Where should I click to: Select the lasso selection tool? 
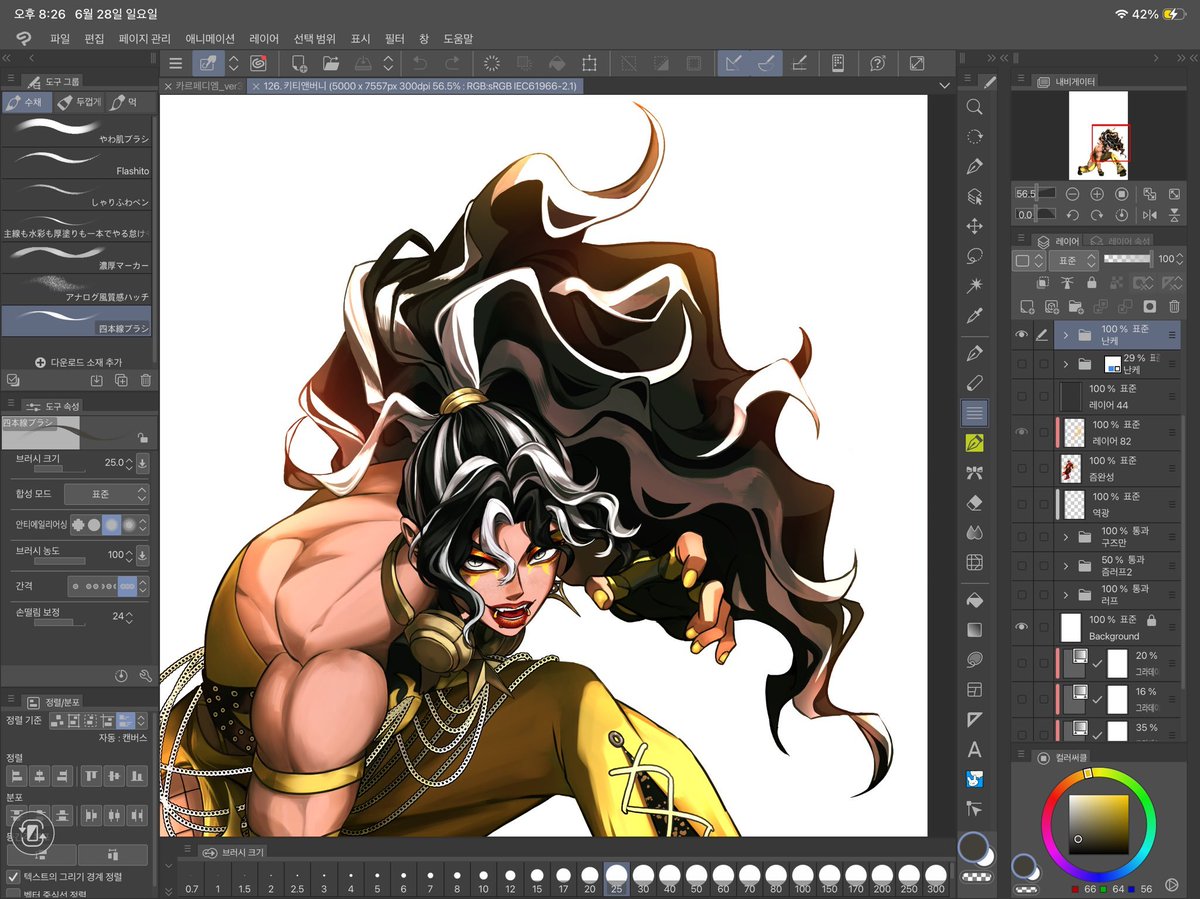[x=974, y=257]
